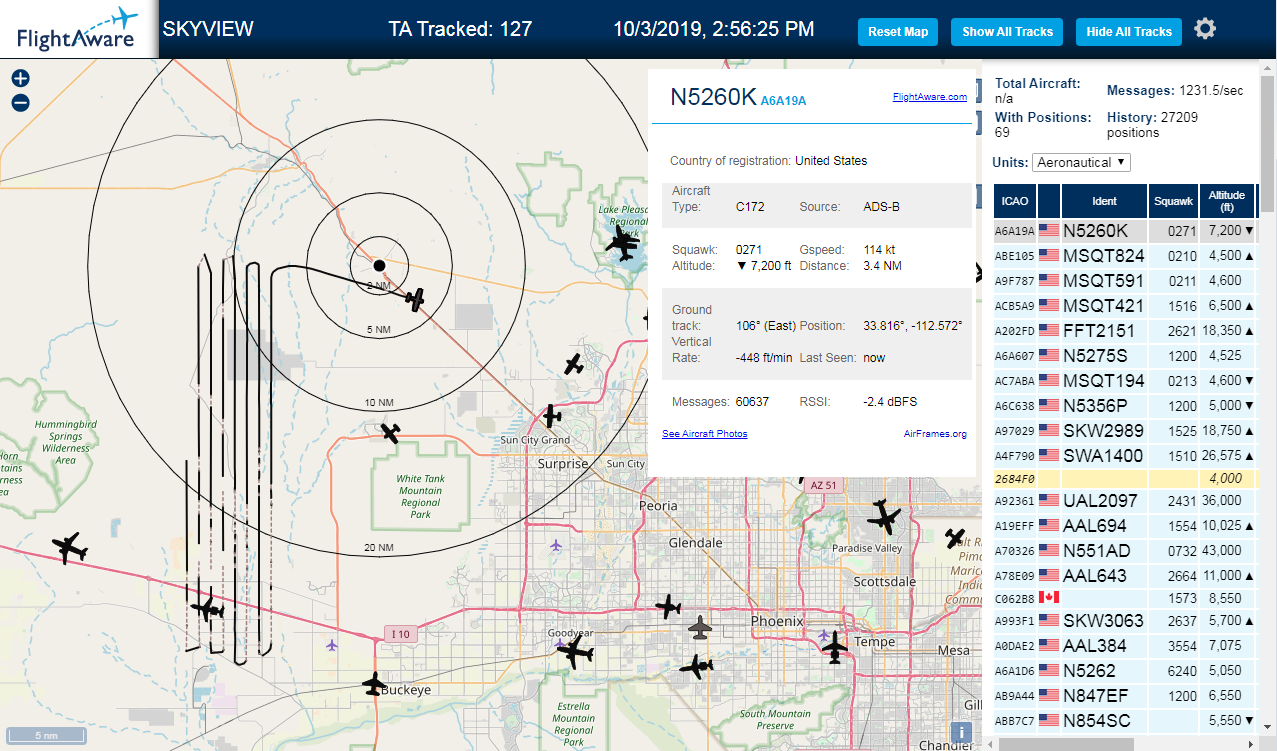The image size is (1277, 751).
Task: Select the black aircraft directly below the grey aircraft
Action: point(696,666)
